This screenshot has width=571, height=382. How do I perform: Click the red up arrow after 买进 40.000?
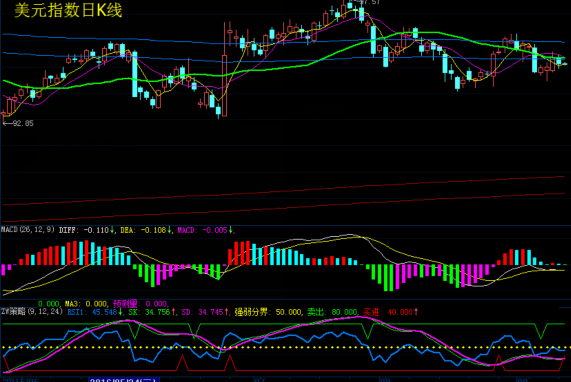click(x=416, y=312)
